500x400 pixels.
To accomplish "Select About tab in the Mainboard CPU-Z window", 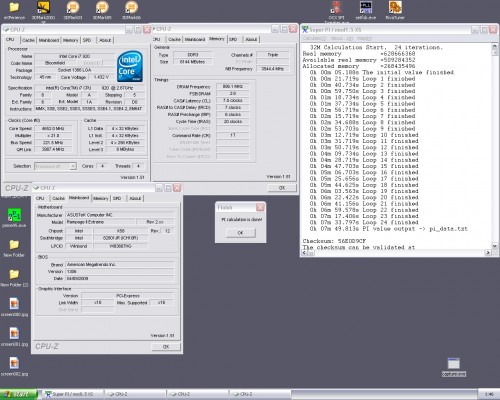I will [135, 198].
